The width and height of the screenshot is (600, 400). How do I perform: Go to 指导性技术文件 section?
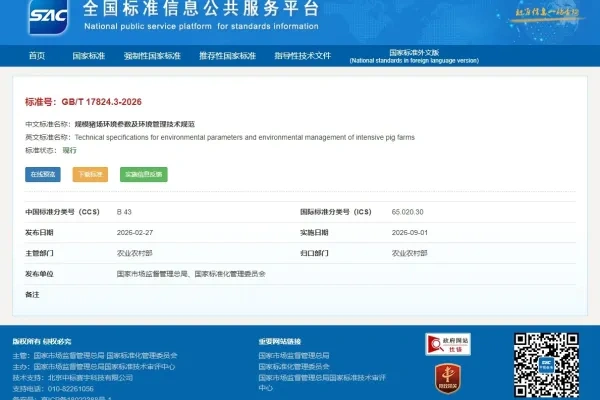(303, 56)
